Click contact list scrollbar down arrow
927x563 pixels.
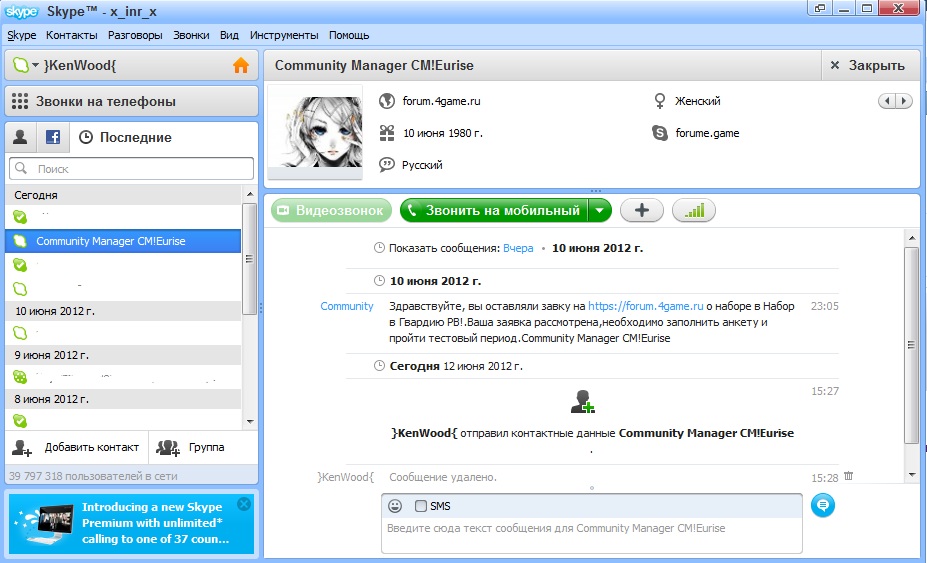[249, 422]
